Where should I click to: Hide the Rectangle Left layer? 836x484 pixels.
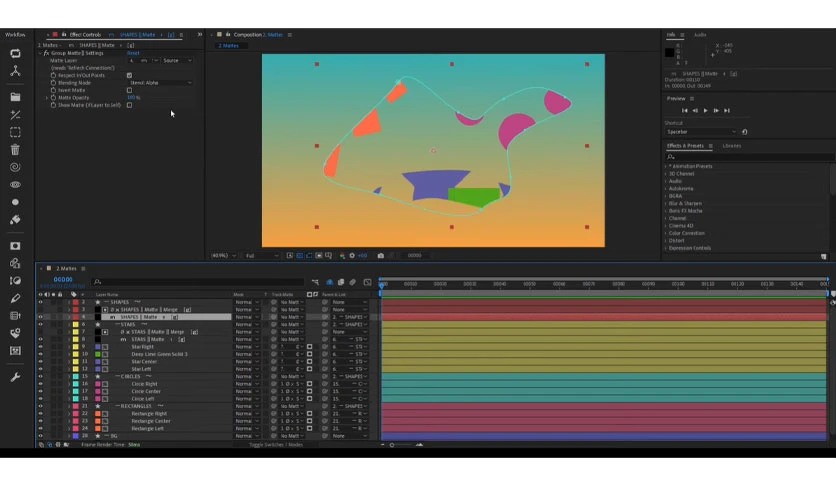[41, 429]
